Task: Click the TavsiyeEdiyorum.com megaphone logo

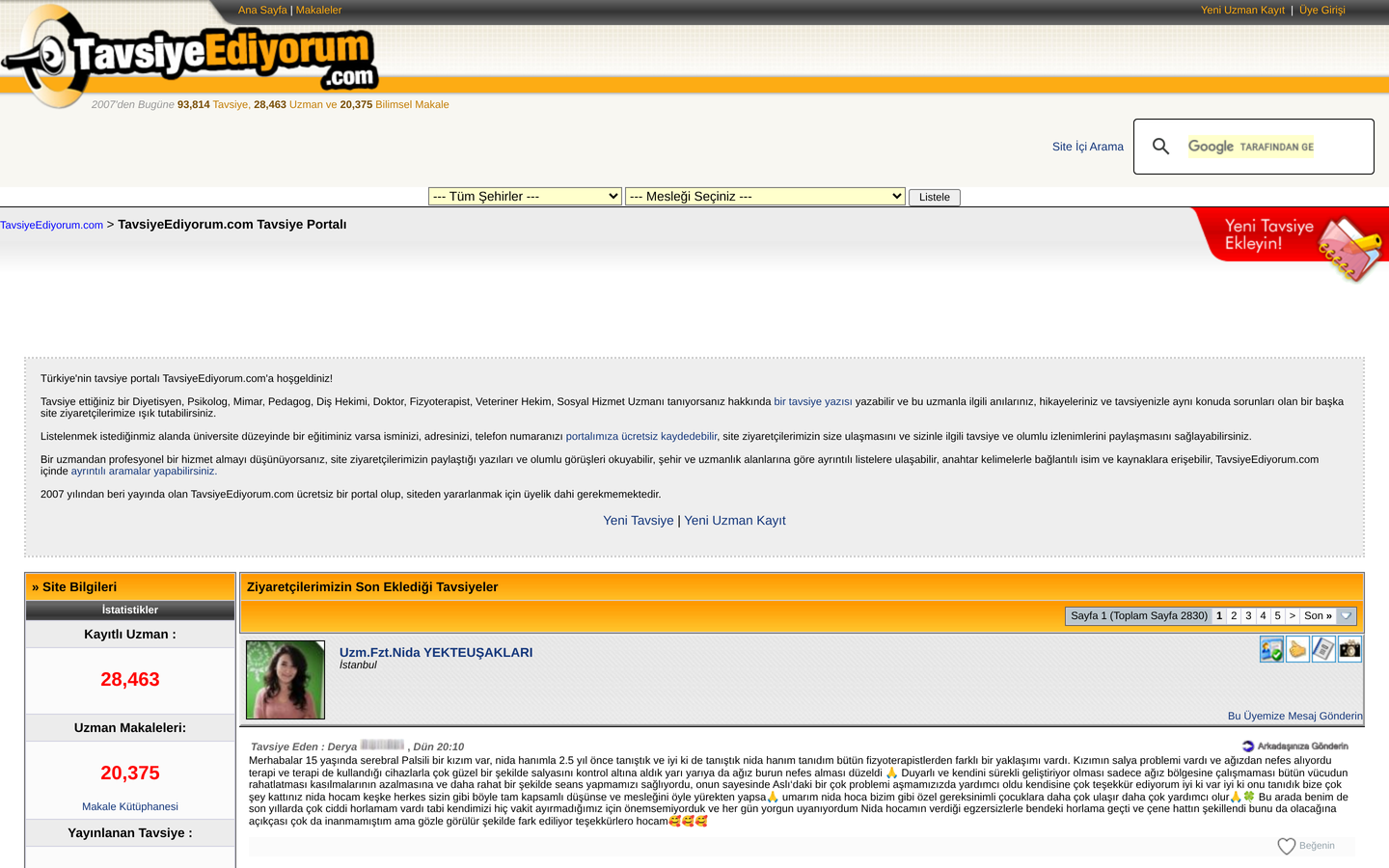Action: (190, 56)
